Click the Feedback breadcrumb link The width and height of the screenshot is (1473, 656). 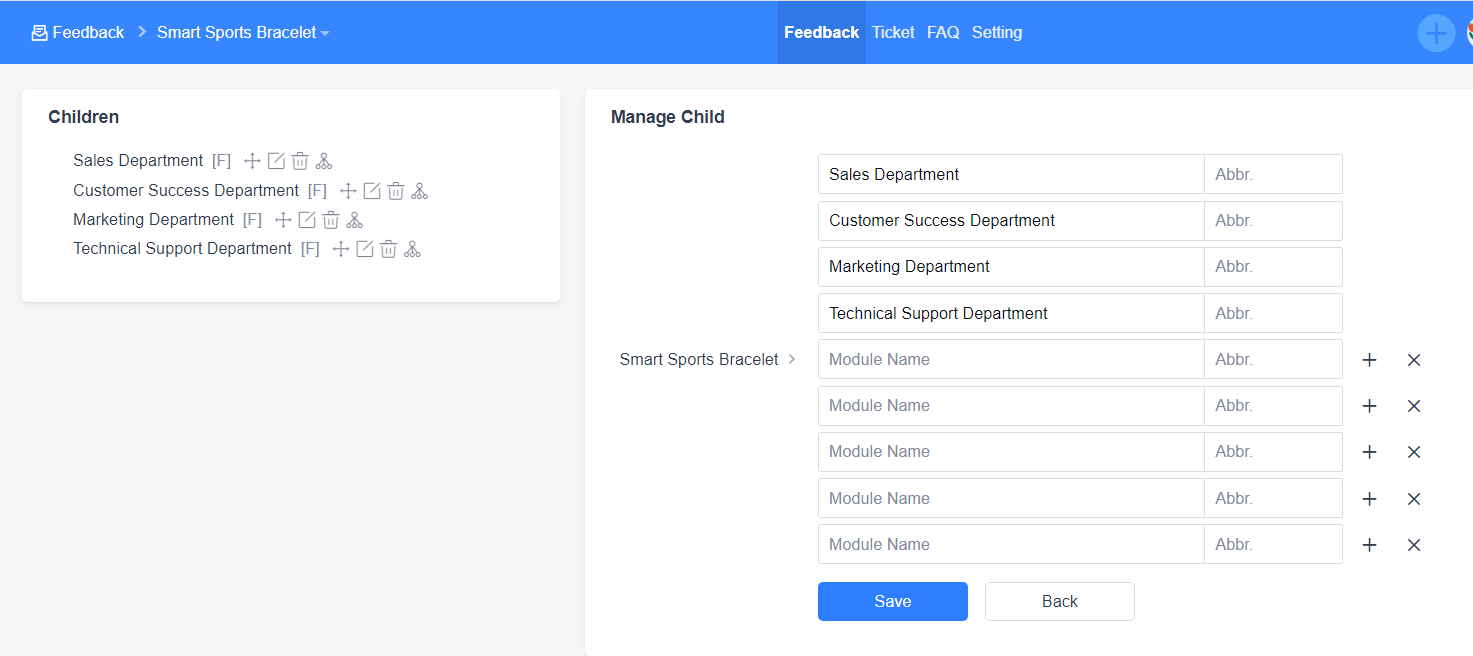point(78,33)
